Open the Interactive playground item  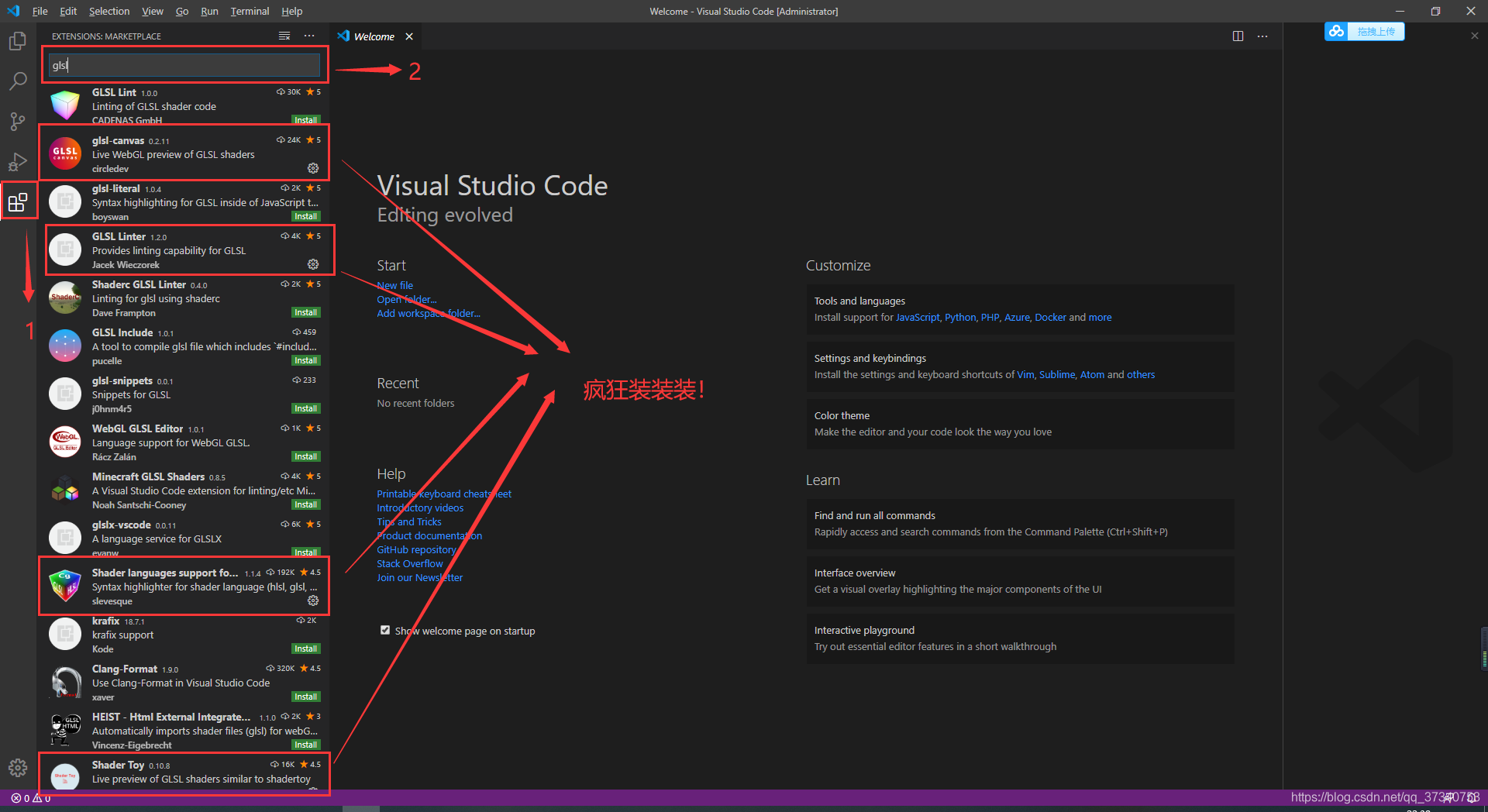click(1020, 638)
